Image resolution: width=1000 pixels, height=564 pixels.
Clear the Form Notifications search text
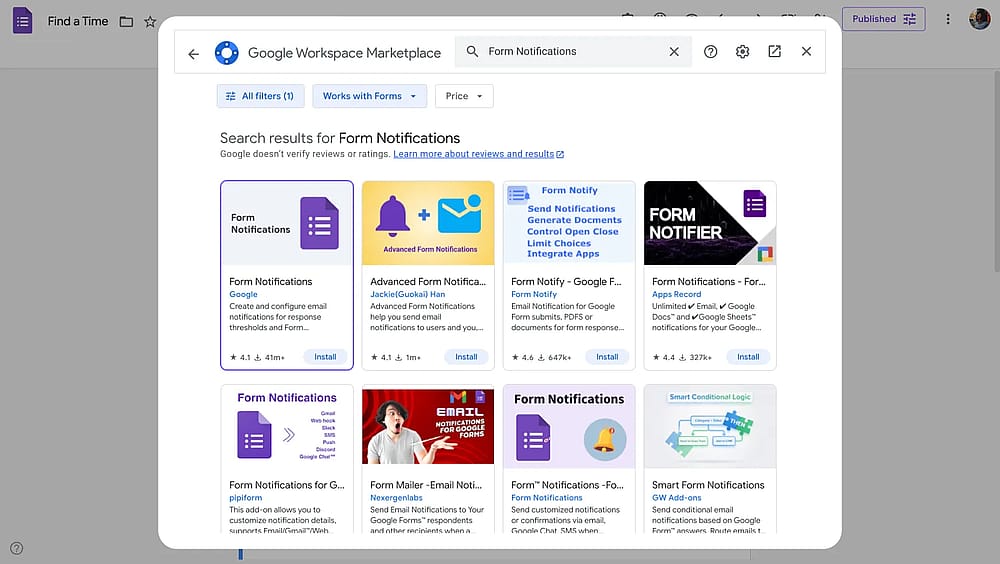tap(674, 52)
